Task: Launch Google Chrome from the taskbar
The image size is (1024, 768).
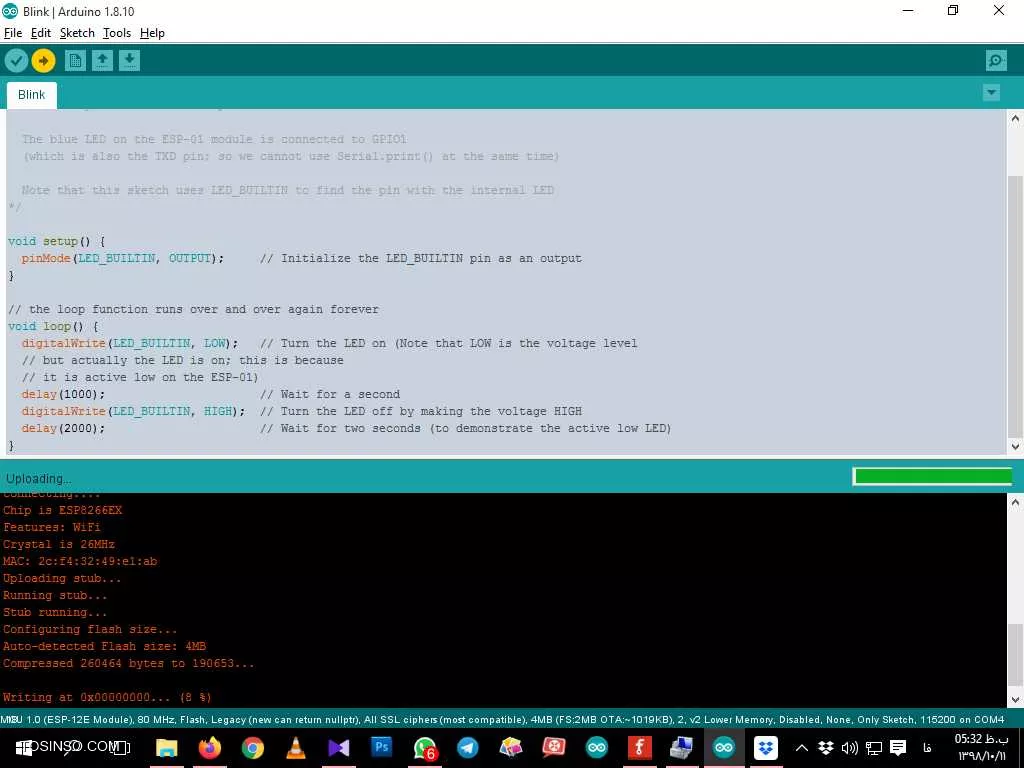Action: 253,748
